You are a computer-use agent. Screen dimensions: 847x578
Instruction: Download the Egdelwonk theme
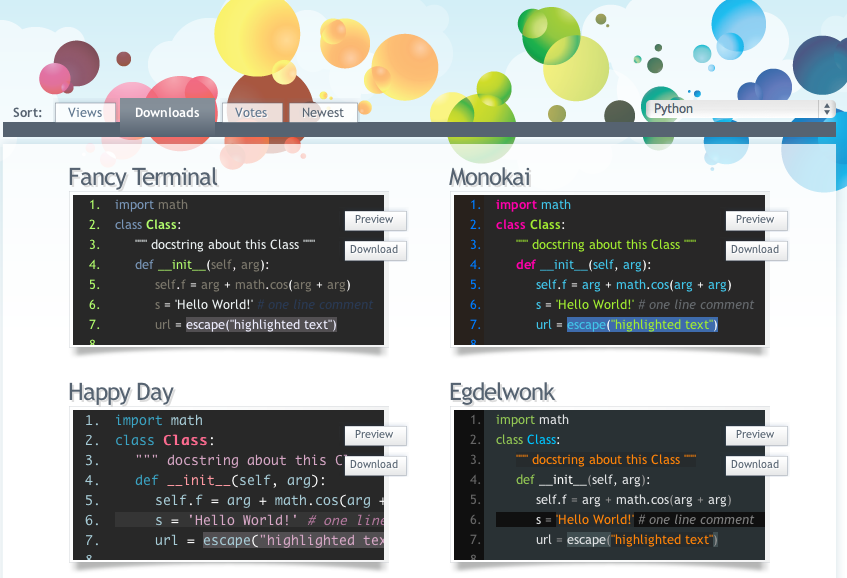click(755, 465)
